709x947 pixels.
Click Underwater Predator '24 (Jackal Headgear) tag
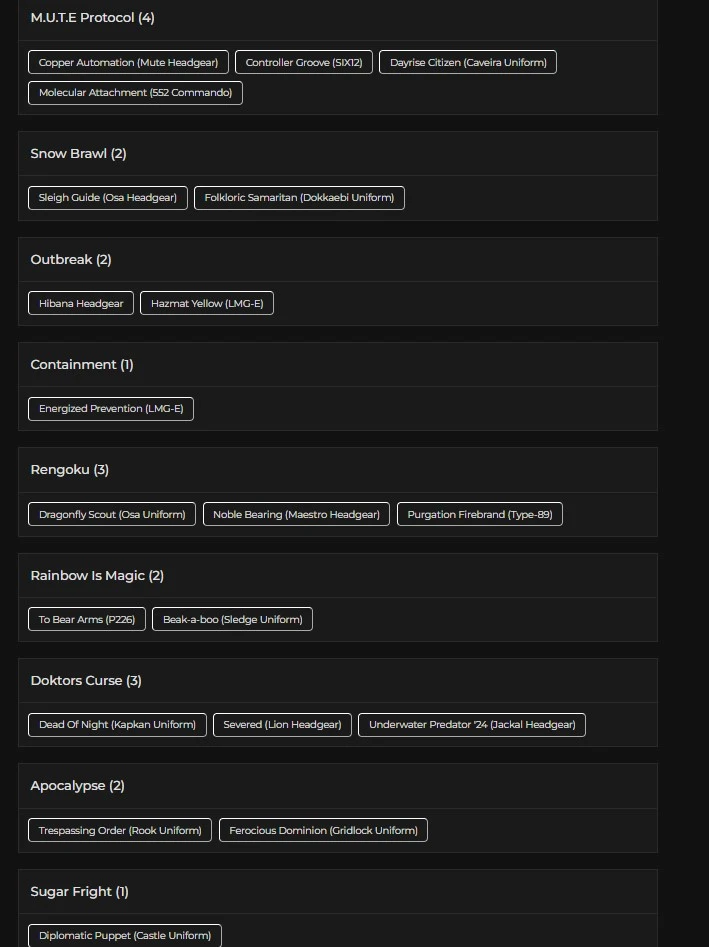point(472,725)
